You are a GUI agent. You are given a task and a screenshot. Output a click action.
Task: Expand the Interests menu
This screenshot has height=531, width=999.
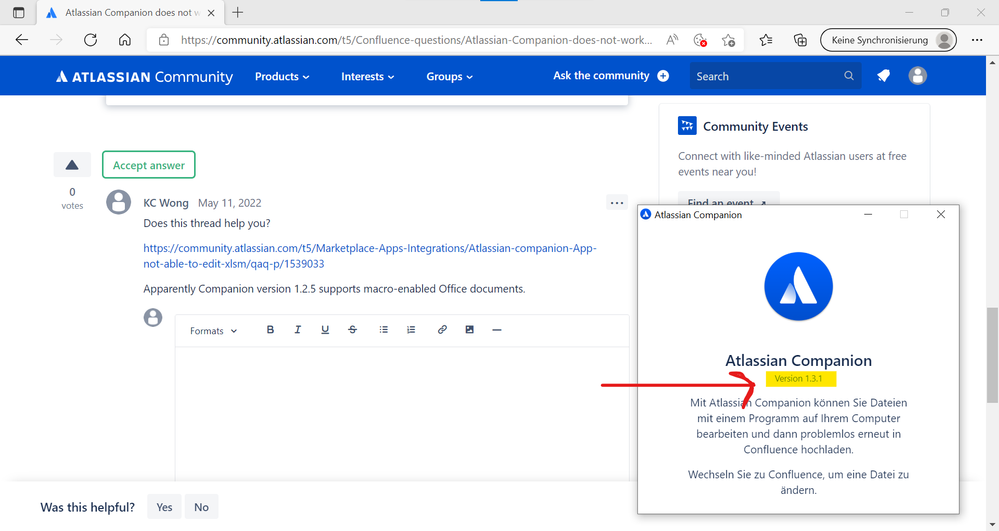368,76
